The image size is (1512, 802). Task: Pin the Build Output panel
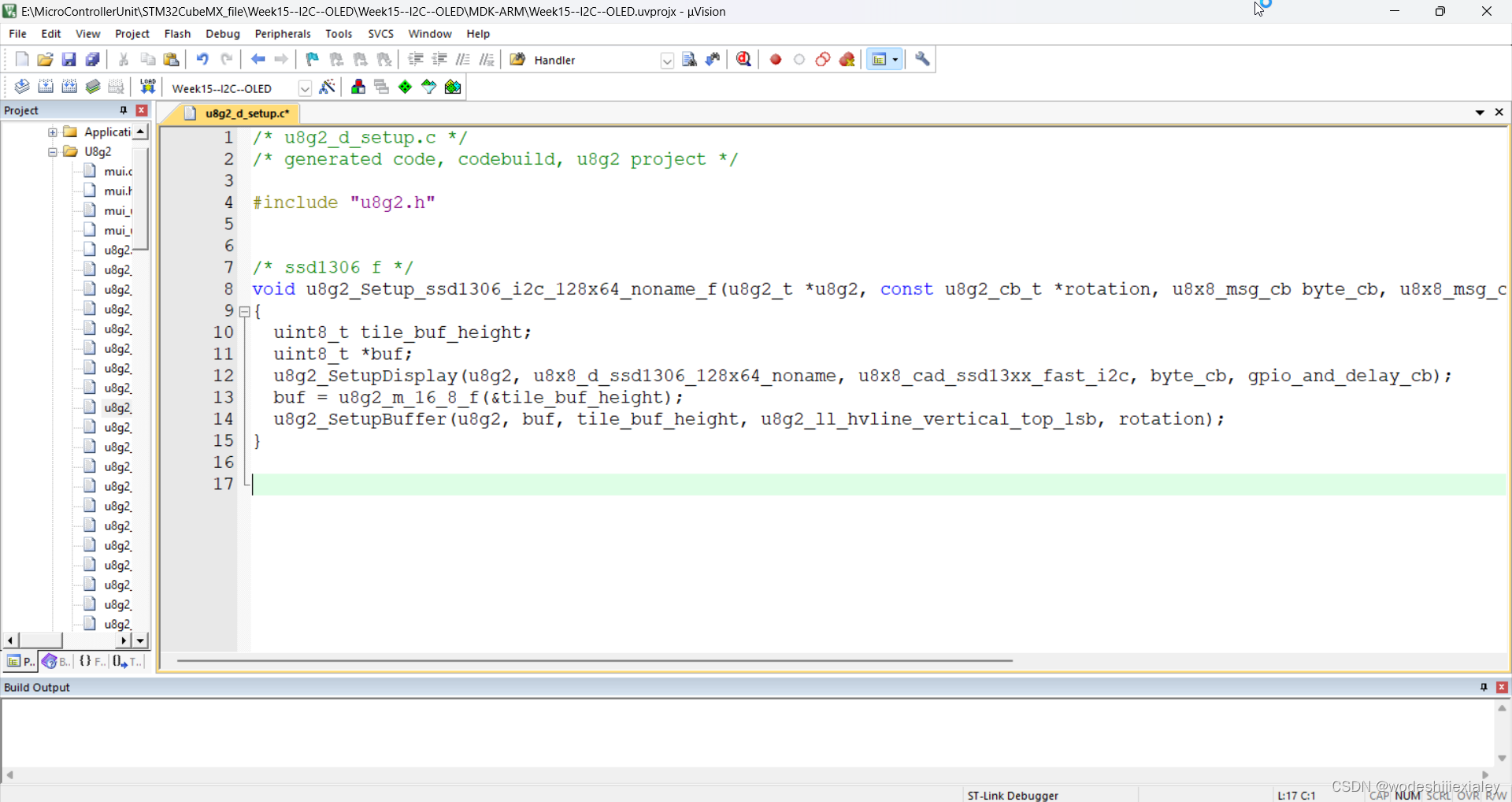[1484, 687]
